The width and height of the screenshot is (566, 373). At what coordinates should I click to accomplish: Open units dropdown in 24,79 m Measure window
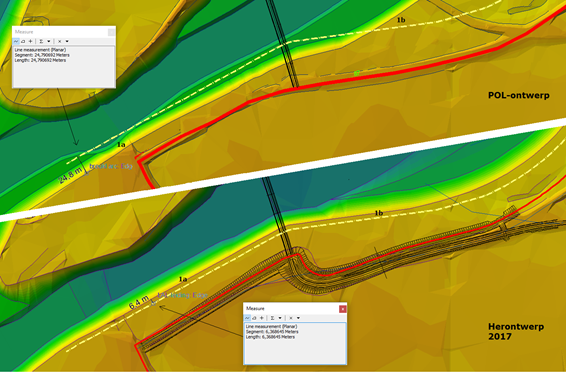tap(49, 42)
